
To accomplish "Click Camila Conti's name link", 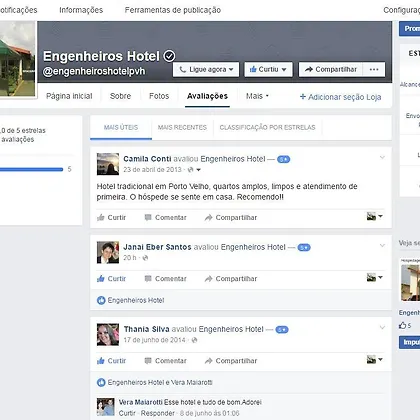I will pos(147,159).
